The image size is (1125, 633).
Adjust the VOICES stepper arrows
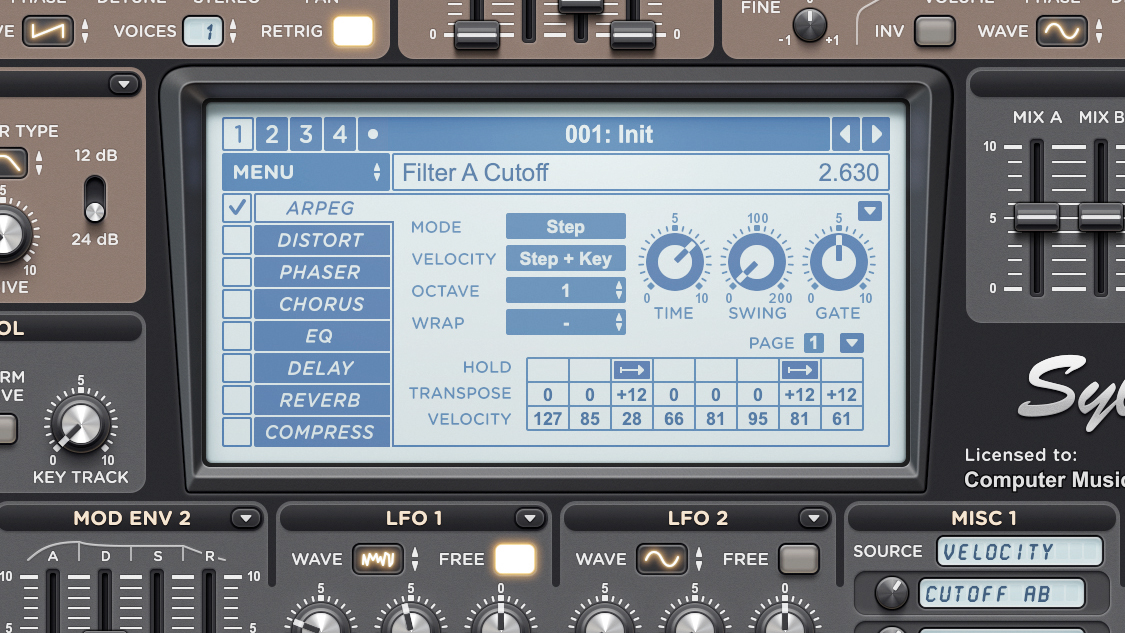[x=232, y=32]
